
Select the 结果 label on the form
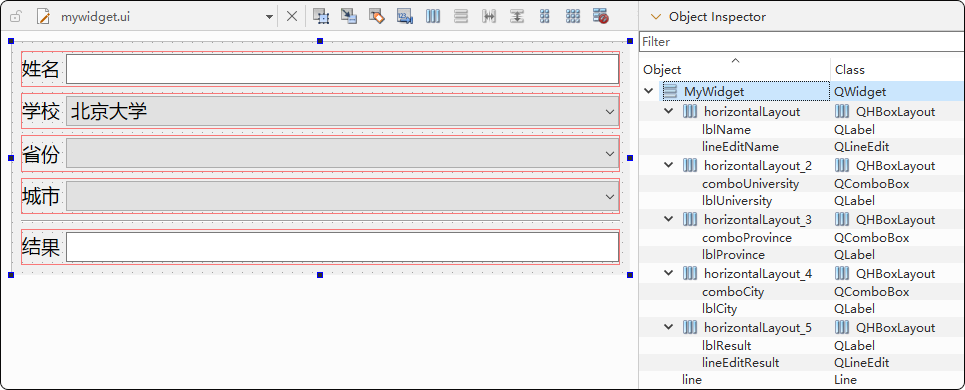pos(41,247)
